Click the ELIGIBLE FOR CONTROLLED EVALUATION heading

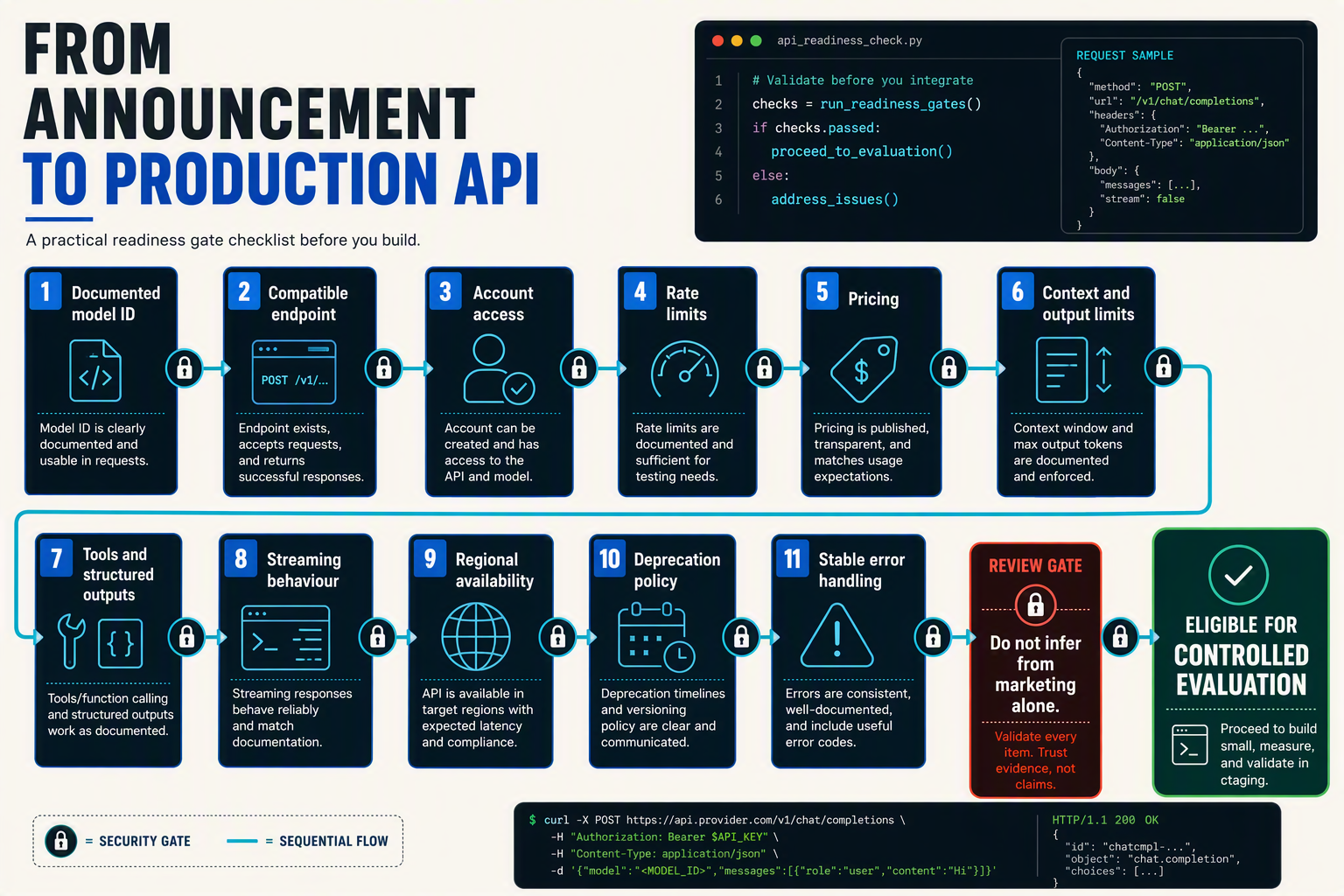click(x=1241, y=655)
